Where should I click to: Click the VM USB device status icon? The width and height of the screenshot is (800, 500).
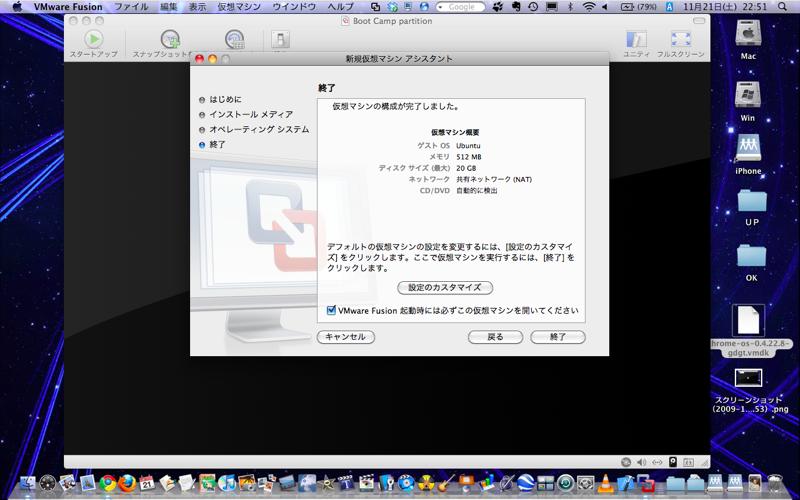tap(673, 462)
